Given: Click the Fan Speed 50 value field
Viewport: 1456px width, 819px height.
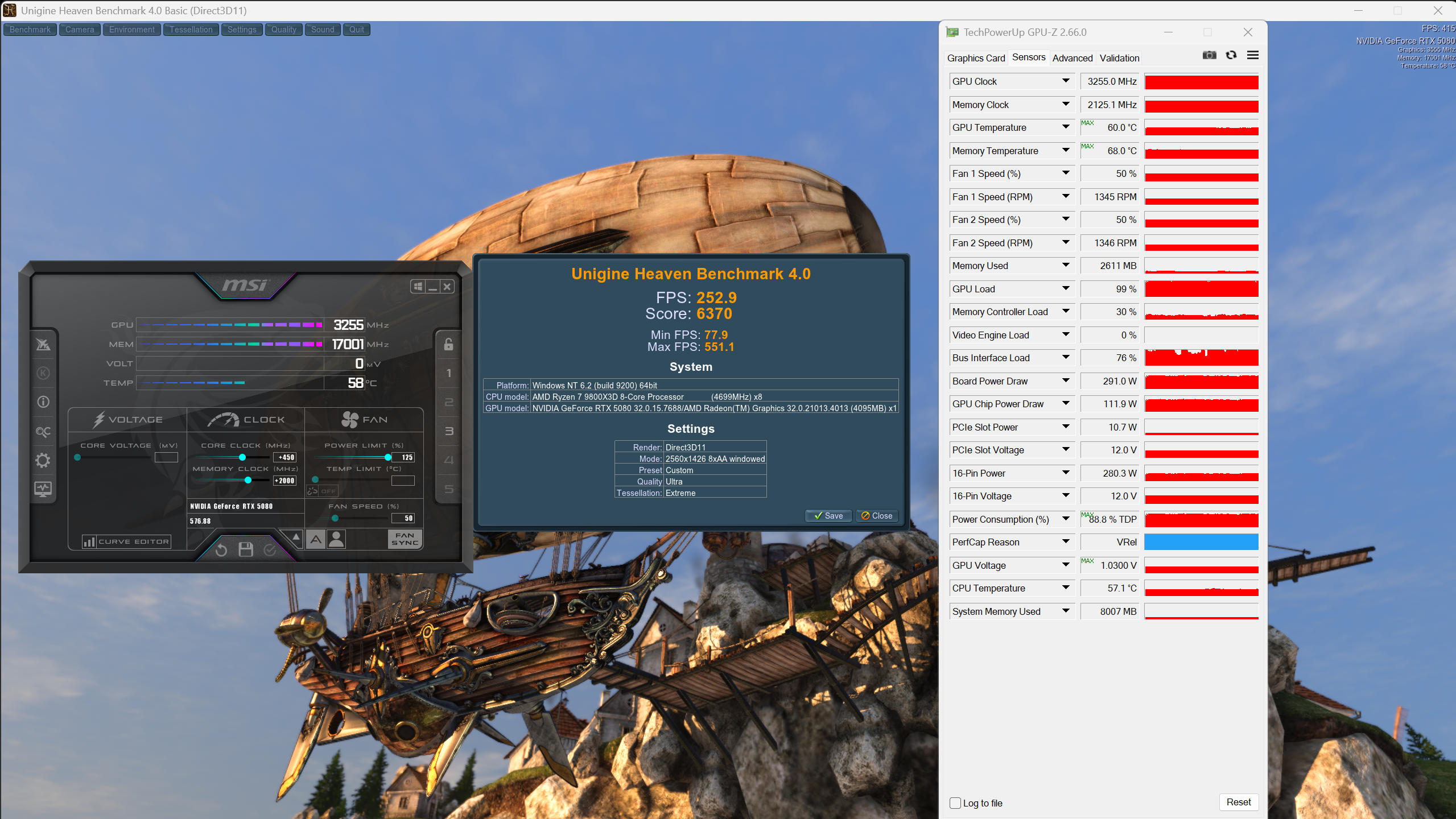Looking at the screenshot, I should pyautogui.click(x=403, y=518).
